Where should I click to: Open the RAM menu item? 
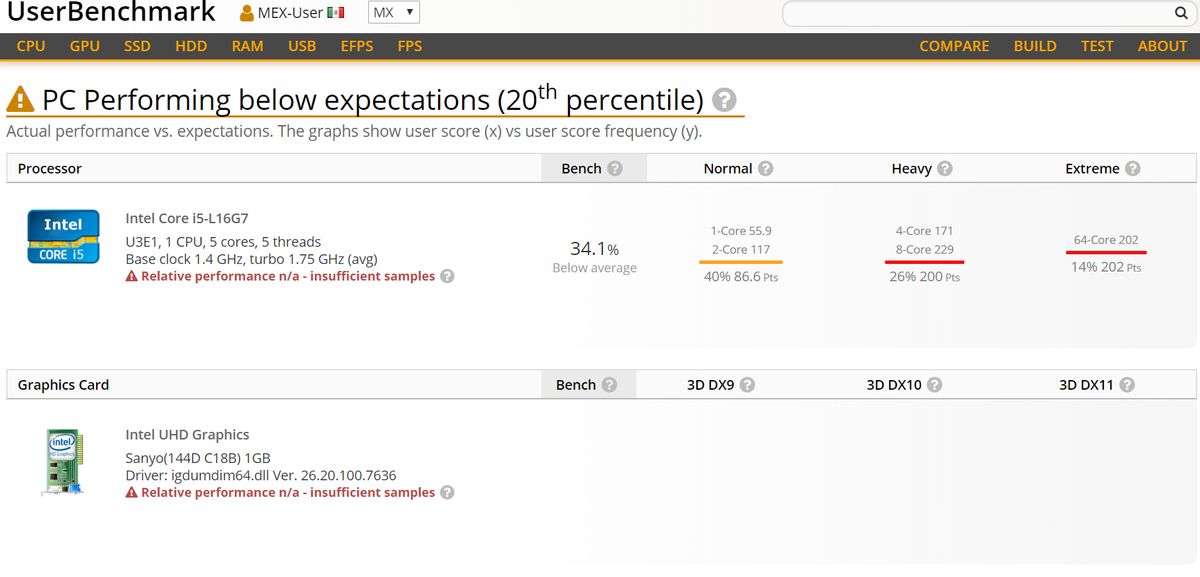click(247, 46)
